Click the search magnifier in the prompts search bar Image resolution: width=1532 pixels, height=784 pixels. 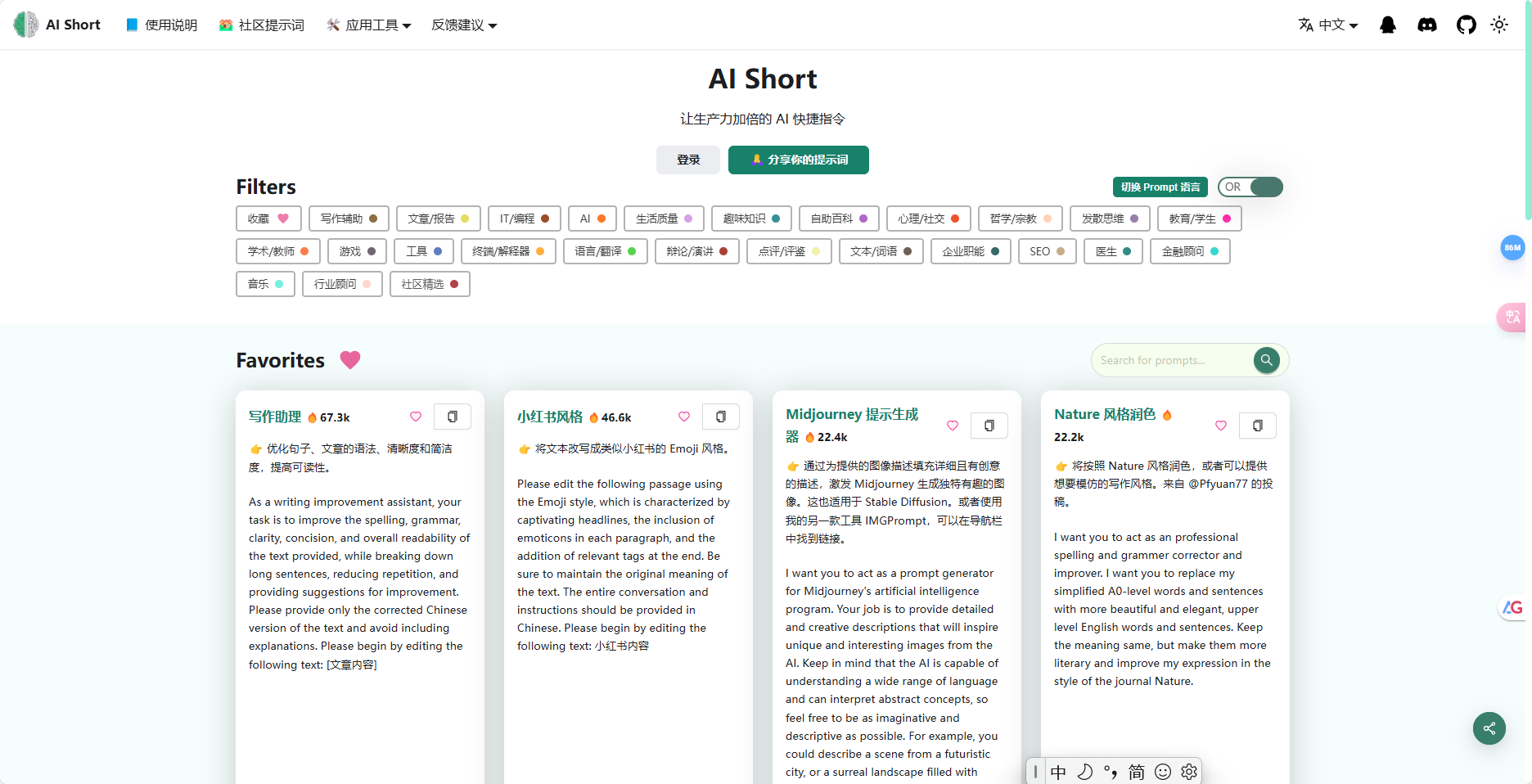pos(1266,360)
